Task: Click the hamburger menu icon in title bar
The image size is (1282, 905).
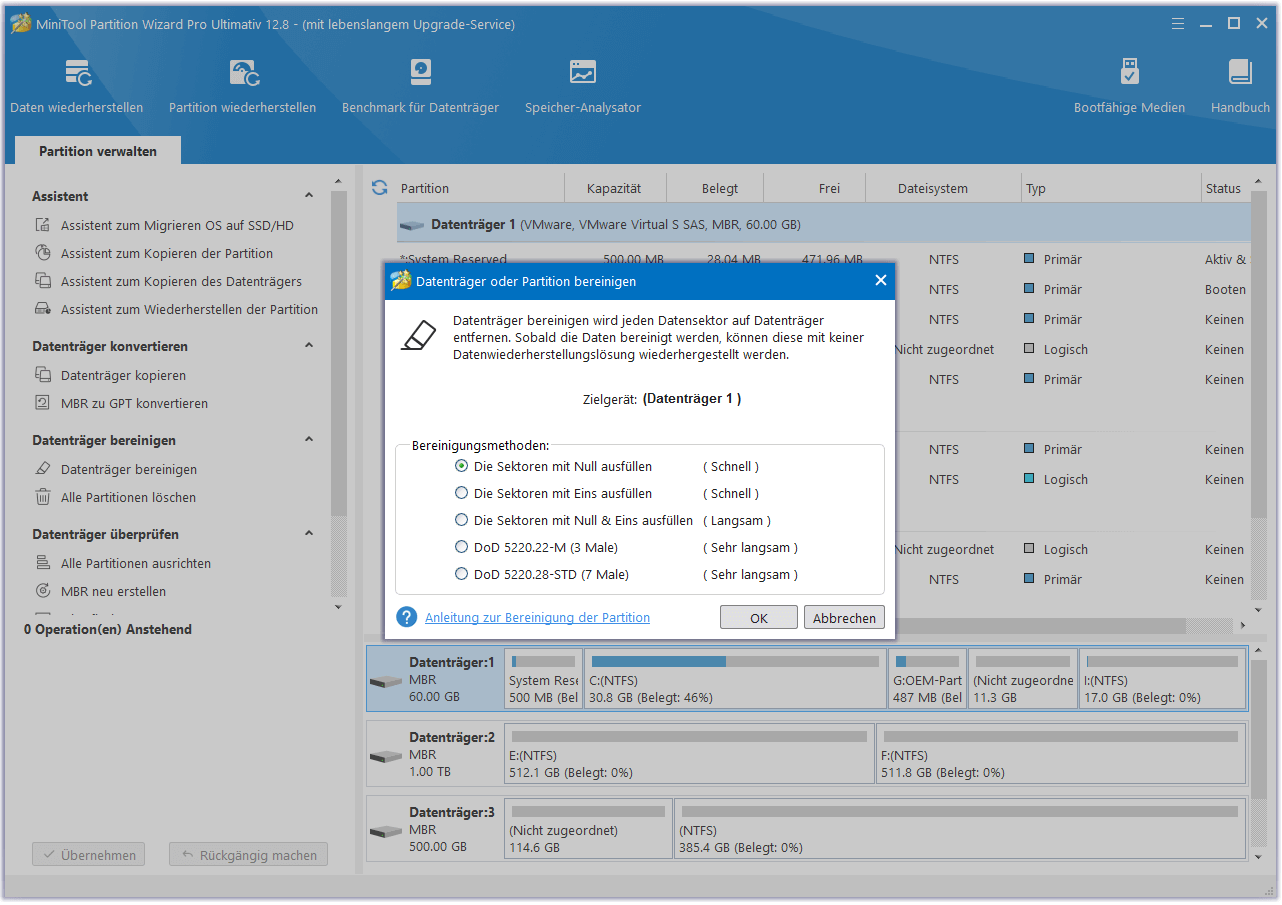Action: pyautogui.click(x=1179, y=23)
